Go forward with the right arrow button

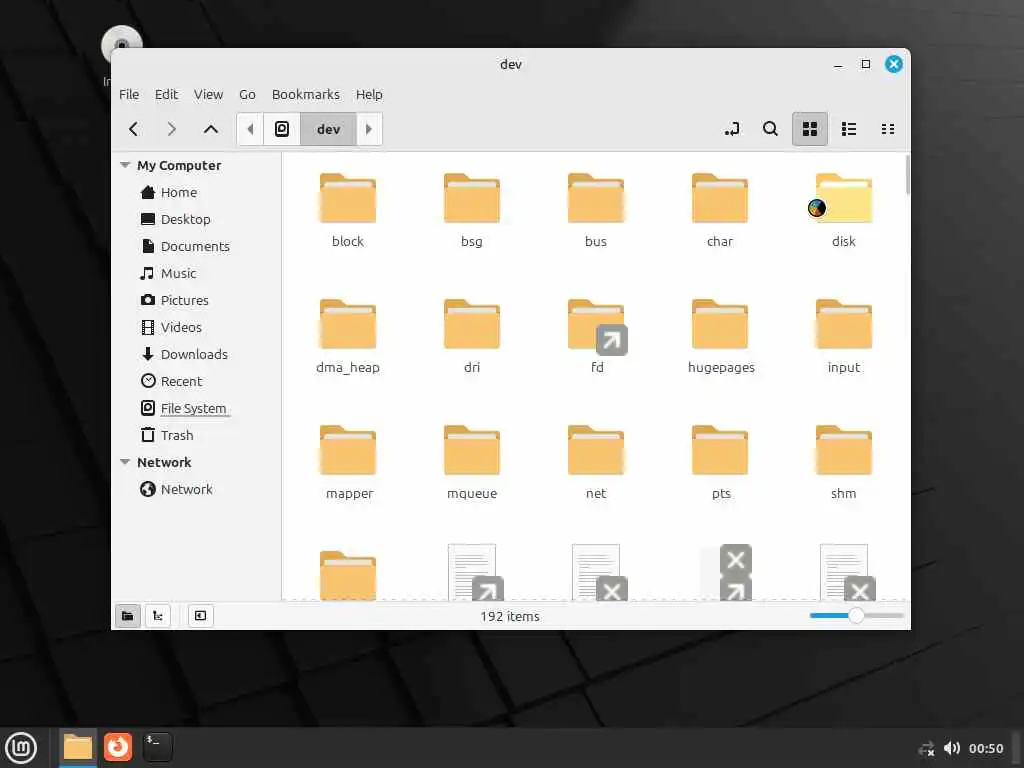(172, 129)
